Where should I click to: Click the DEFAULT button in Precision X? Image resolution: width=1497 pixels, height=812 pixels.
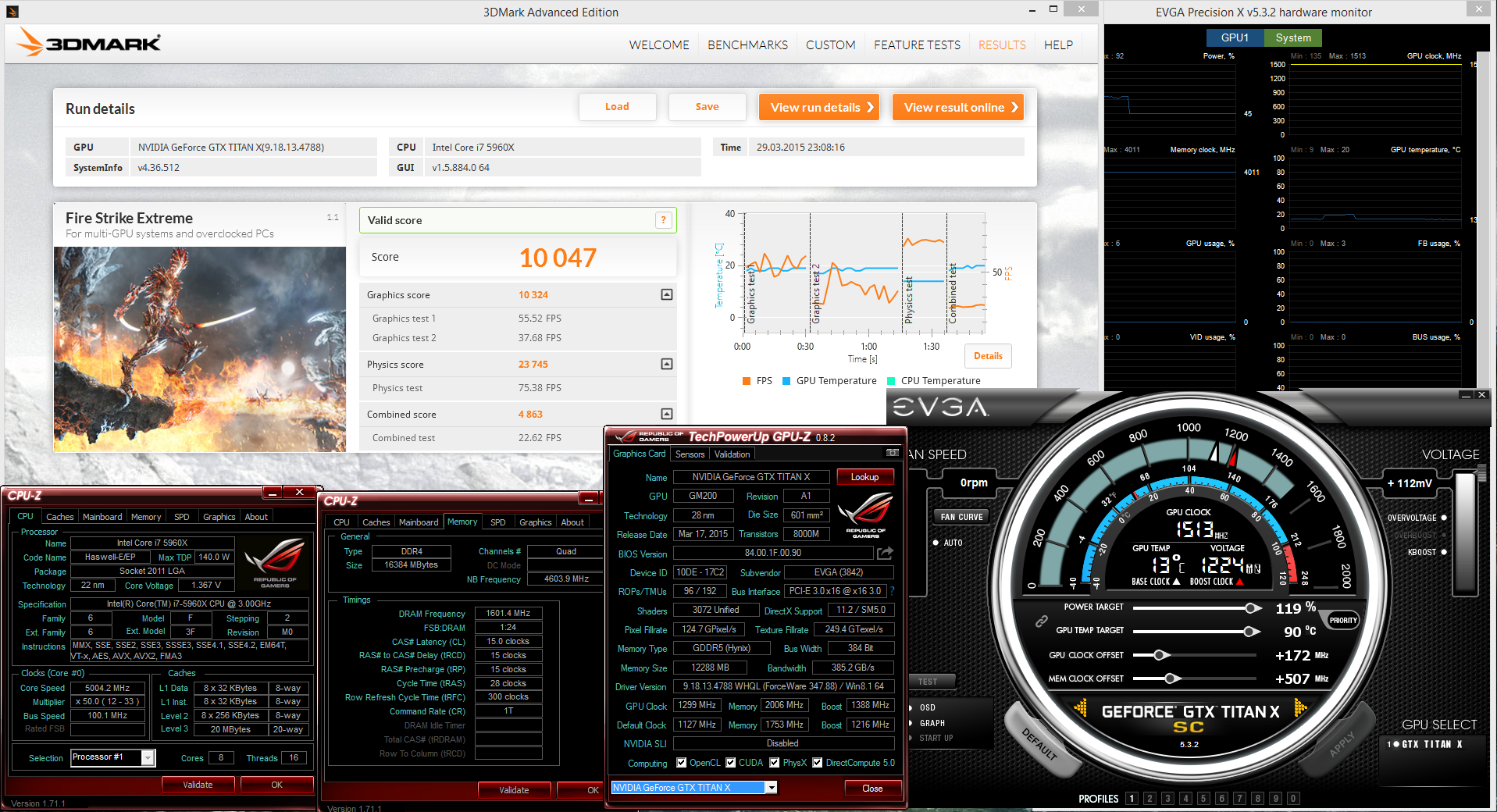[1039, 743]
